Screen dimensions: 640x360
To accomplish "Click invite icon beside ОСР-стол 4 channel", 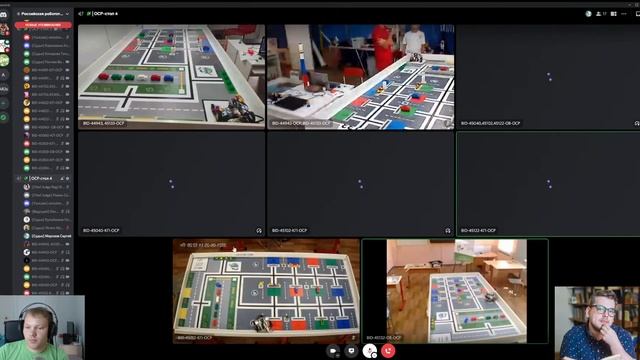I will (x=62, y=178).
